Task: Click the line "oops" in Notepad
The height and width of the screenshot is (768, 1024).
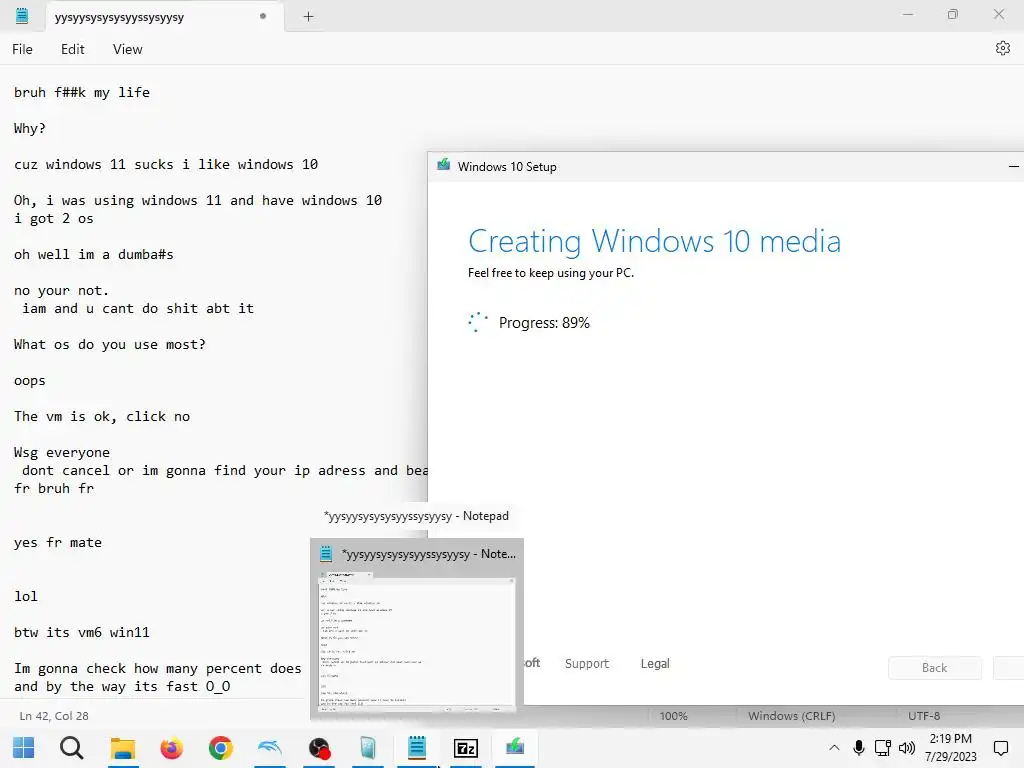Action: pos(29,380)
